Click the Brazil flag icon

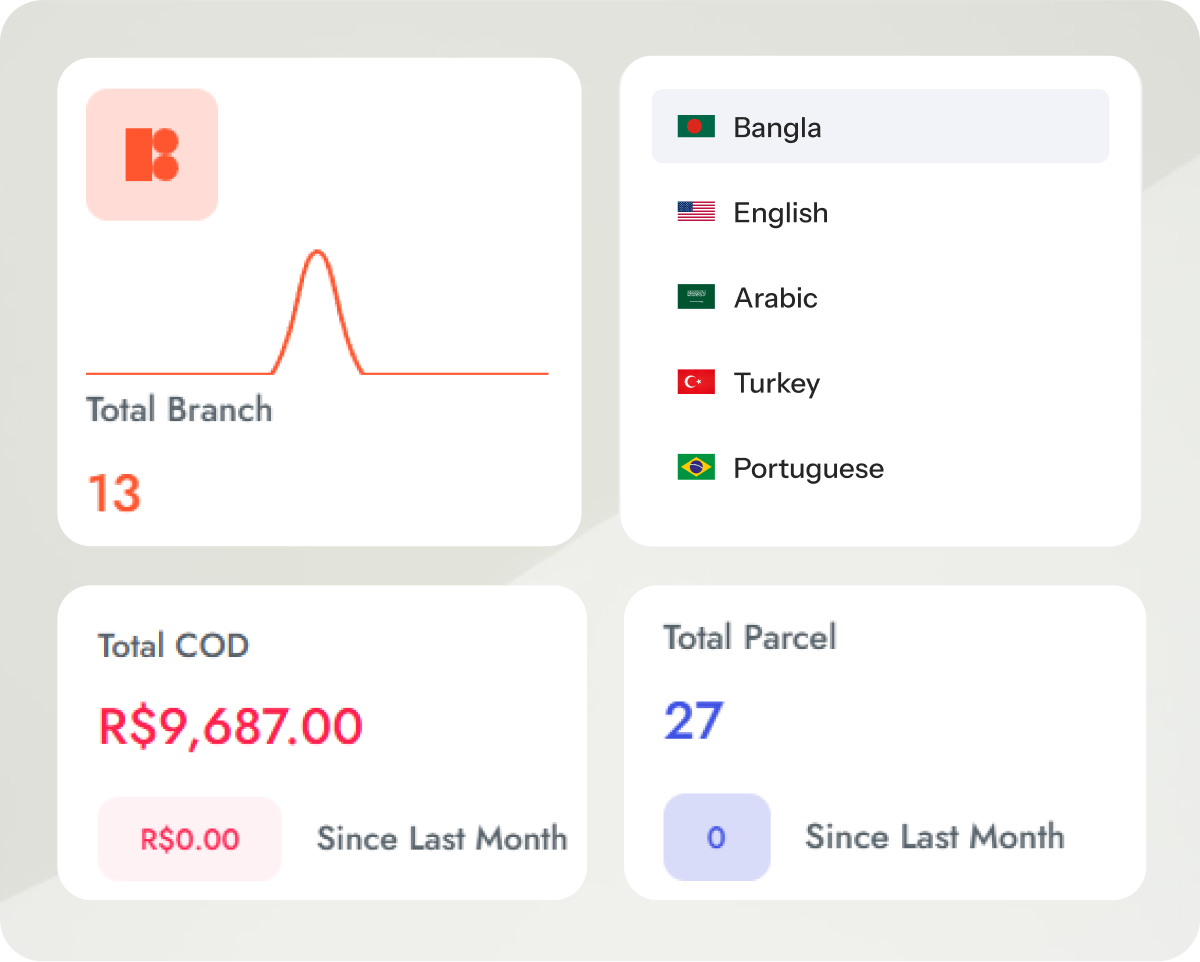pyautogui.click(x=696, y=467)
